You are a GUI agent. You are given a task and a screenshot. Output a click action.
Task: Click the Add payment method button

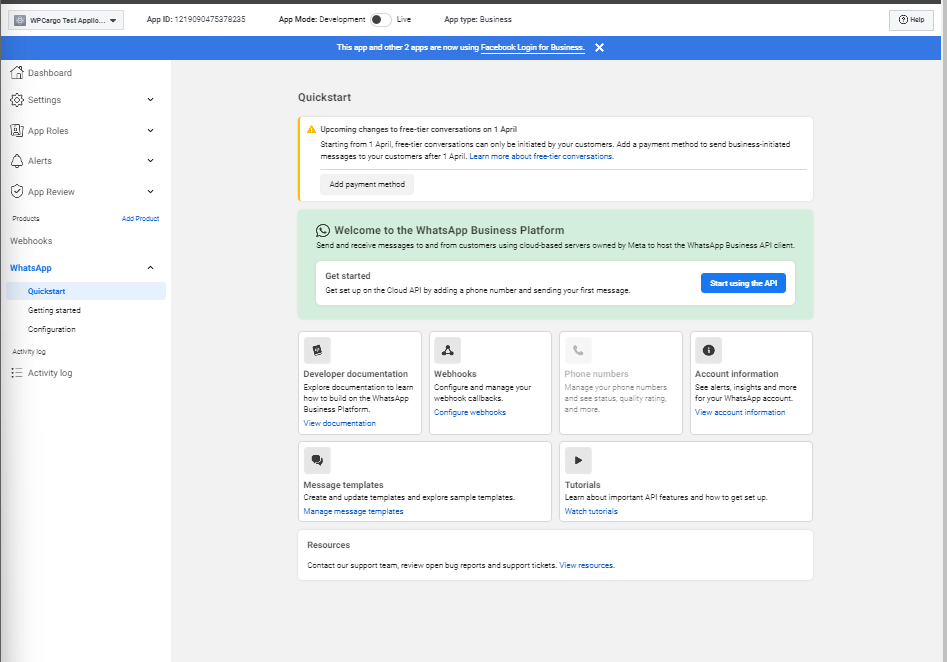click(x=367, y=185)
